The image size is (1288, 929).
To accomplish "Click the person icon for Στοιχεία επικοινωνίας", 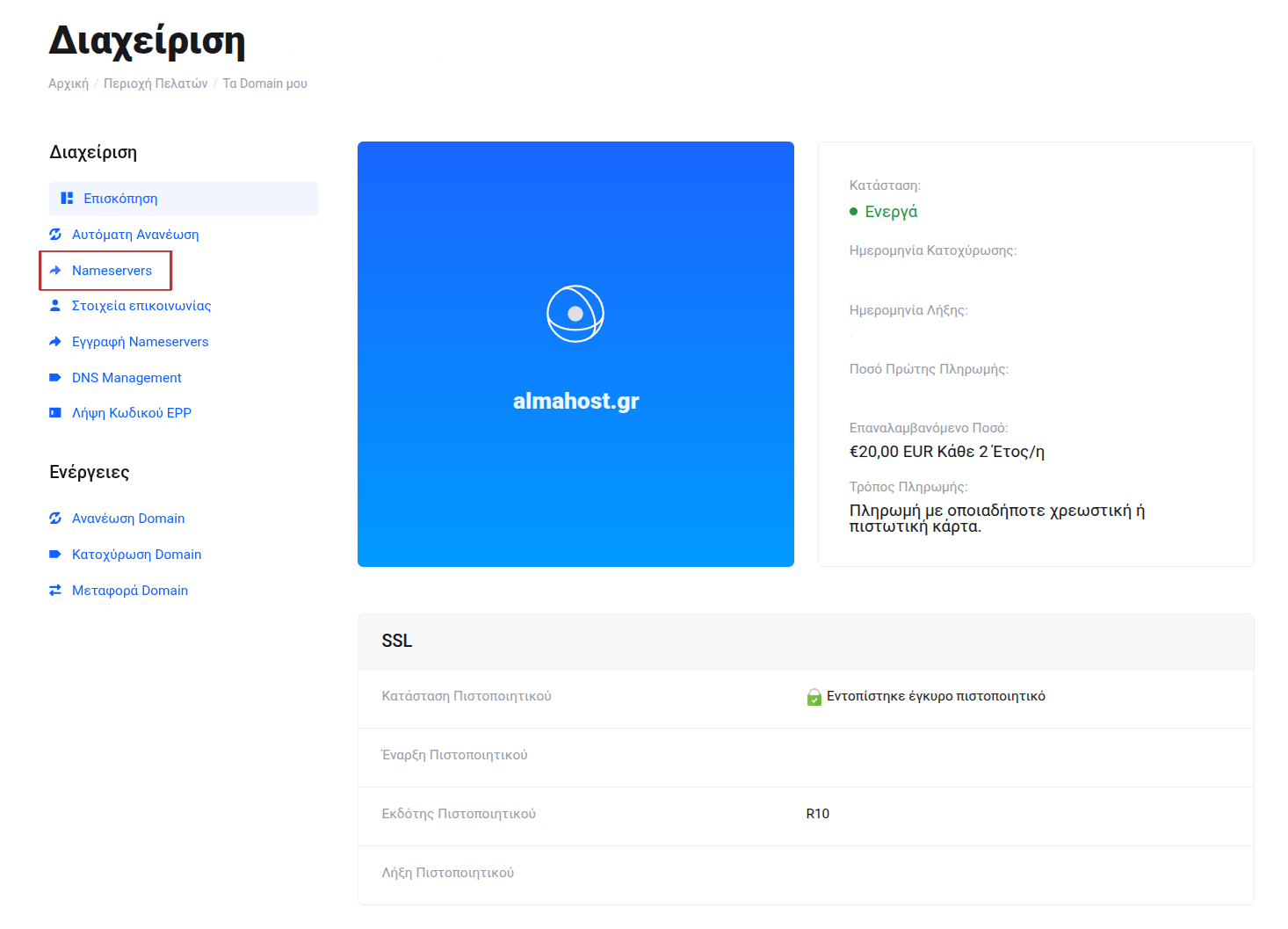I will (x=55, y=306).
